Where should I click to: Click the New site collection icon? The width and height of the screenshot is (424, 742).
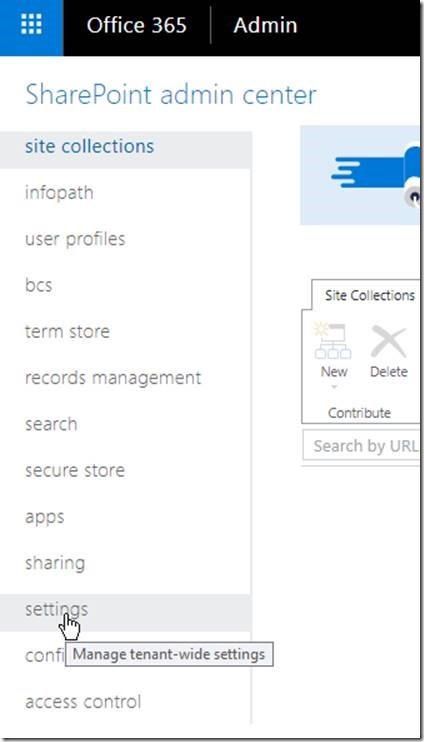[x=333, y=341]
